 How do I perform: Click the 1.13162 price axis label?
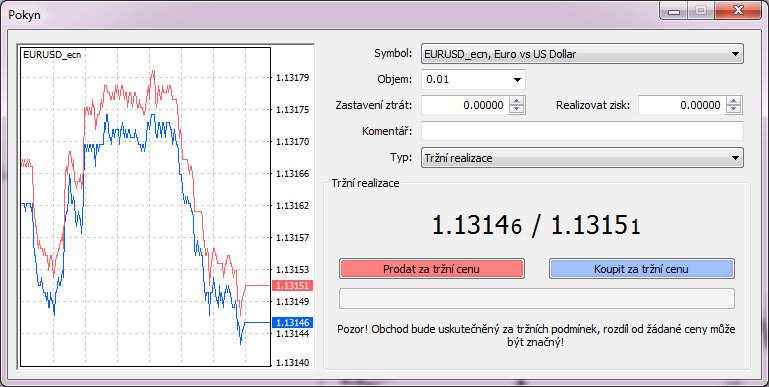(293, 206)
